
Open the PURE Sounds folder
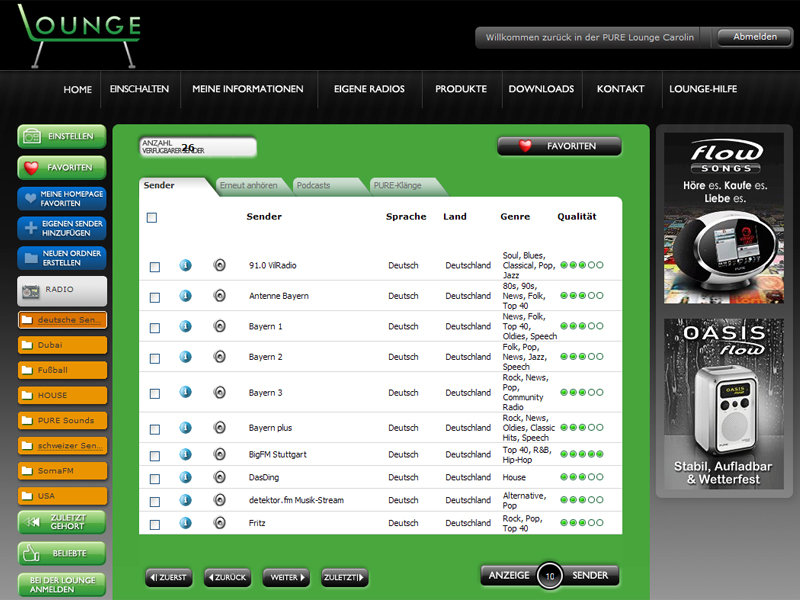pos(62,420)
